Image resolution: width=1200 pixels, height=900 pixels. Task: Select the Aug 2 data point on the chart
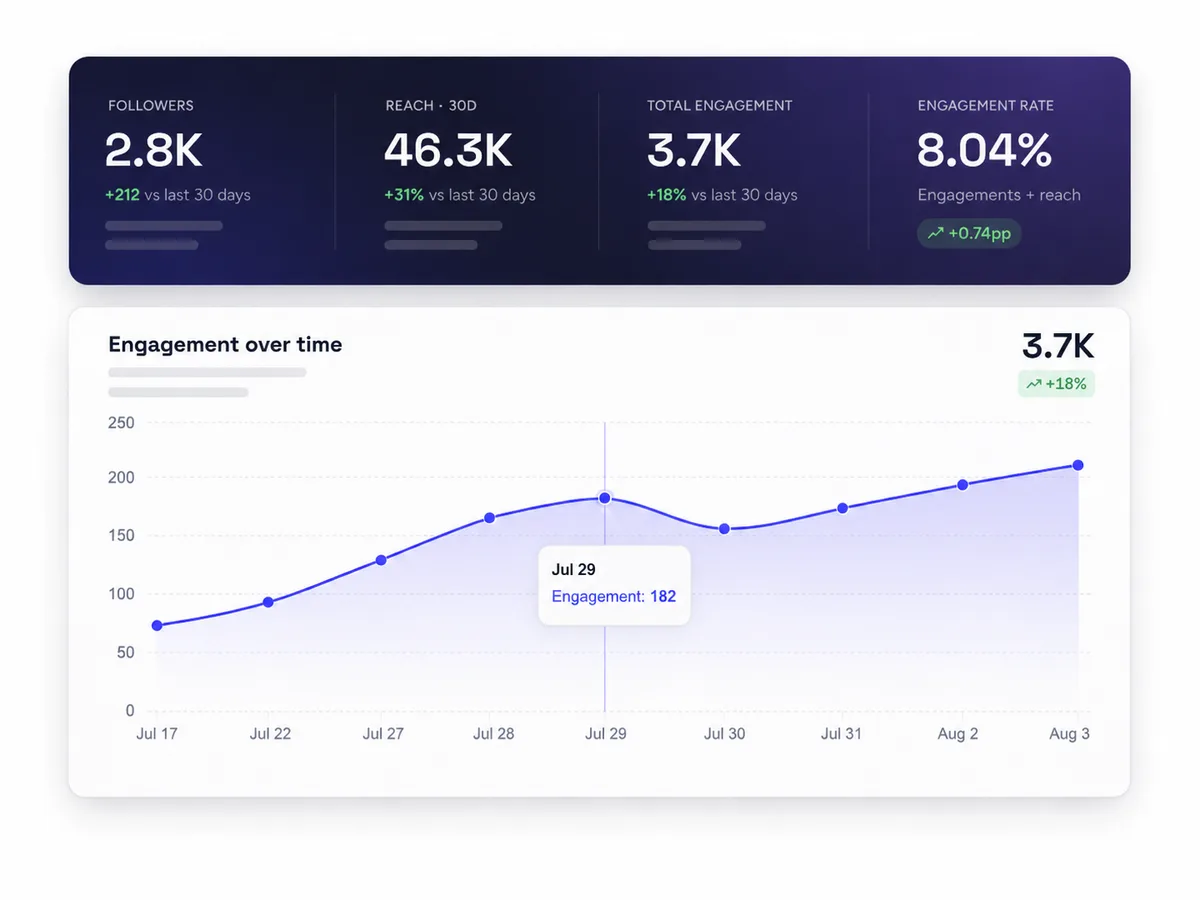tap(962, 485)
